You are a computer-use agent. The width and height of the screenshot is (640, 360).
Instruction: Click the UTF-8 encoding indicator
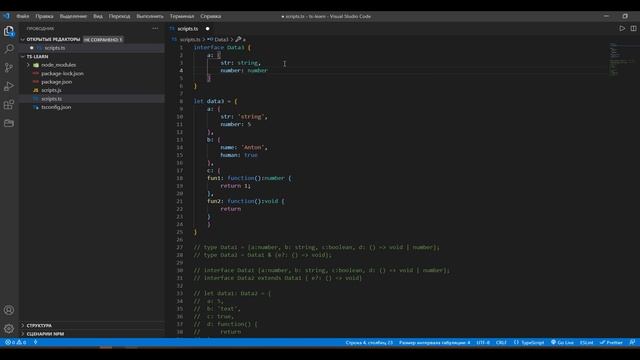pyautogui.click(x=483, y=342)
